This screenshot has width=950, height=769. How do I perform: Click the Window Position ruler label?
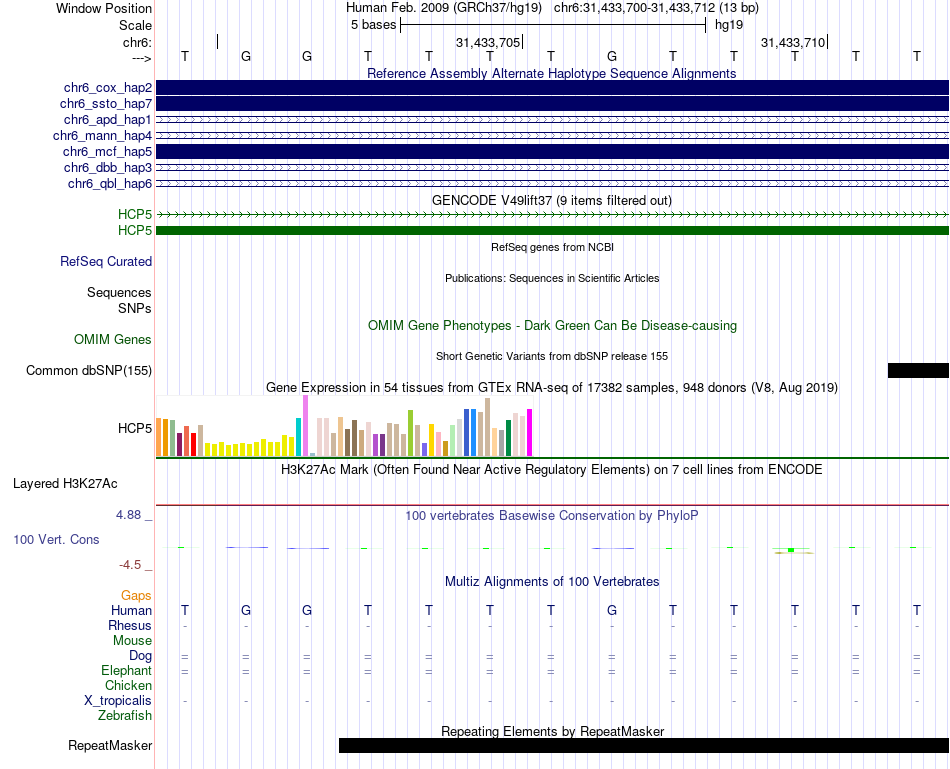104,8
